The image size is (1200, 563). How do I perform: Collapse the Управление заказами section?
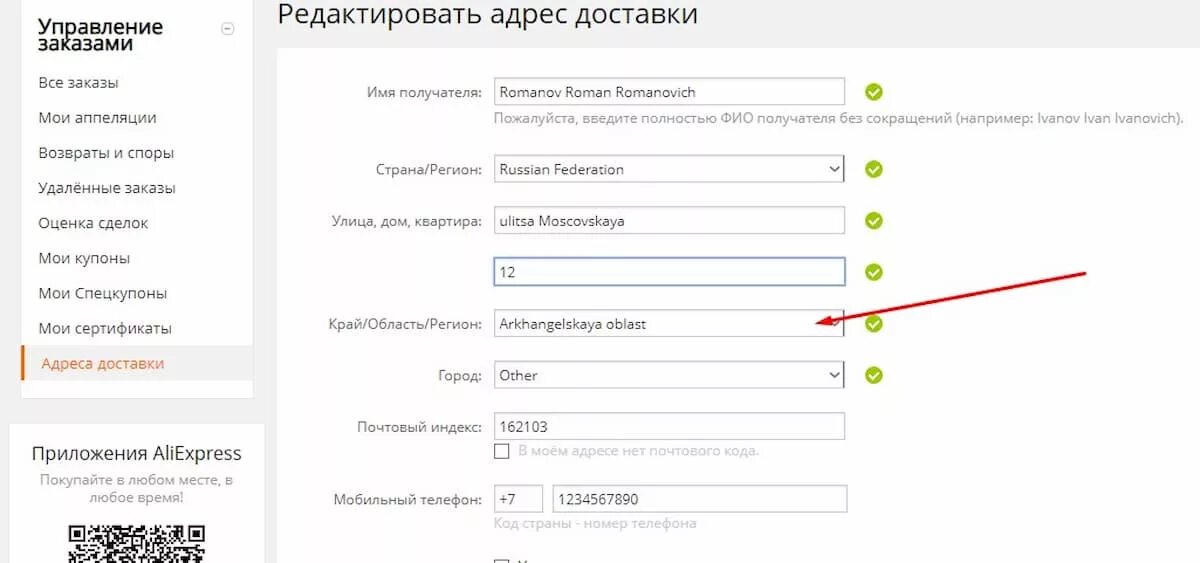coord(227,29)
